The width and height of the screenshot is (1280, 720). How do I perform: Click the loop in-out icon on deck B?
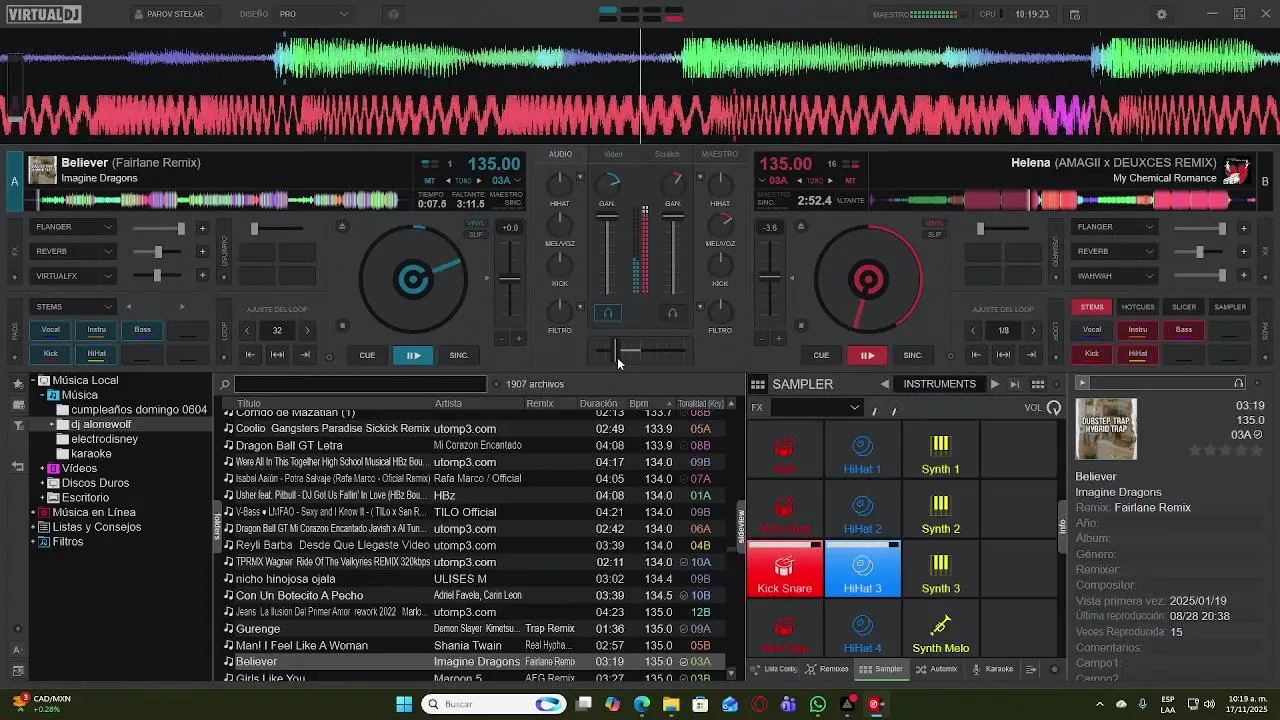tap(1003, 355)
